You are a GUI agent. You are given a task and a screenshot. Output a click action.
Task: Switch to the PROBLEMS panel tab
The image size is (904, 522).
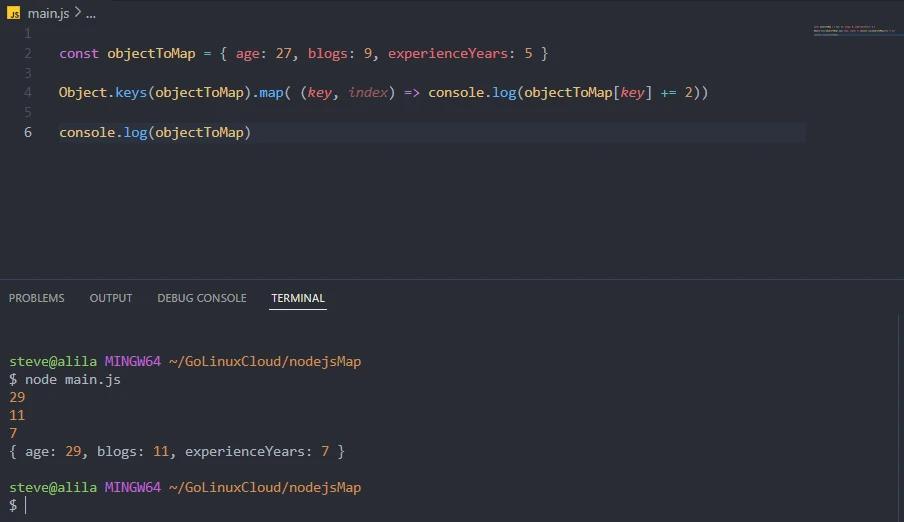[36, 298]
